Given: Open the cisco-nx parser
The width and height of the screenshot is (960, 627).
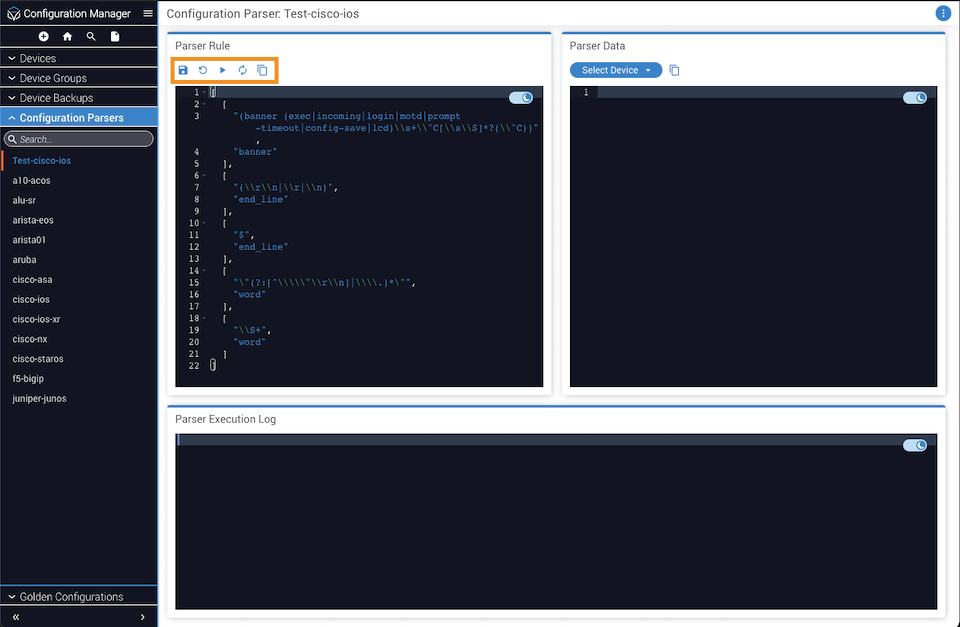Looking at the screenshot, I should pyautogui.click(x=30, y=339).
